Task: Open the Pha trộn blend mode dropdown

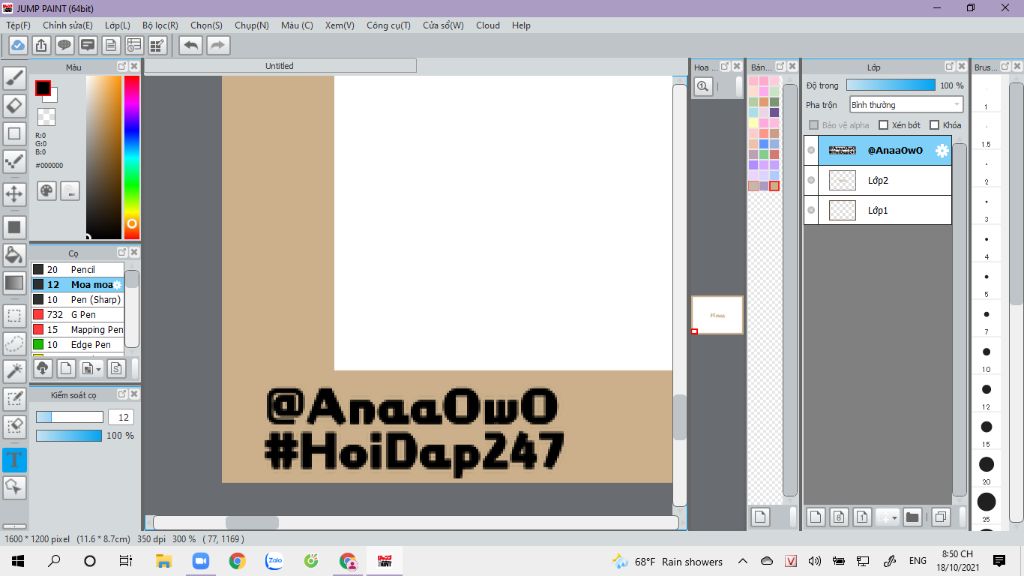Action: tap(906, 104)
